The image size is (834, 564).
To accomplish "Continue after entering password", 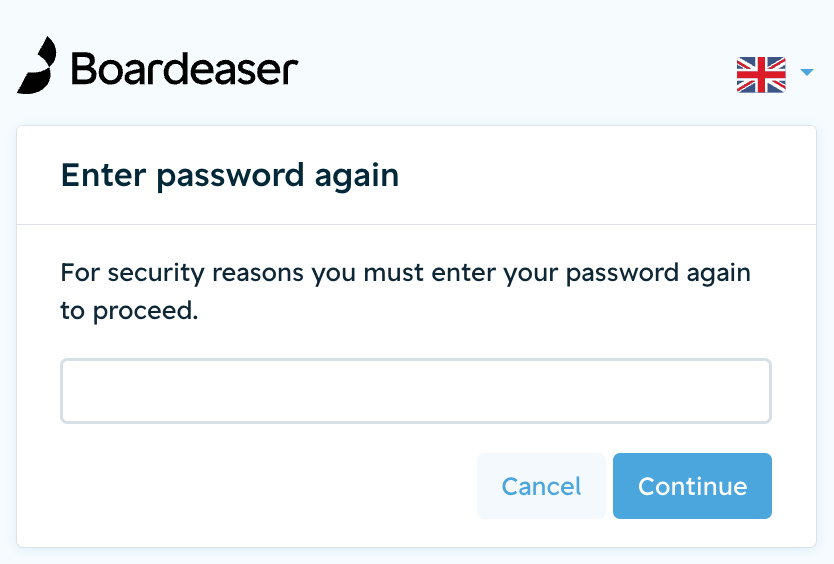I will (692, 486).
